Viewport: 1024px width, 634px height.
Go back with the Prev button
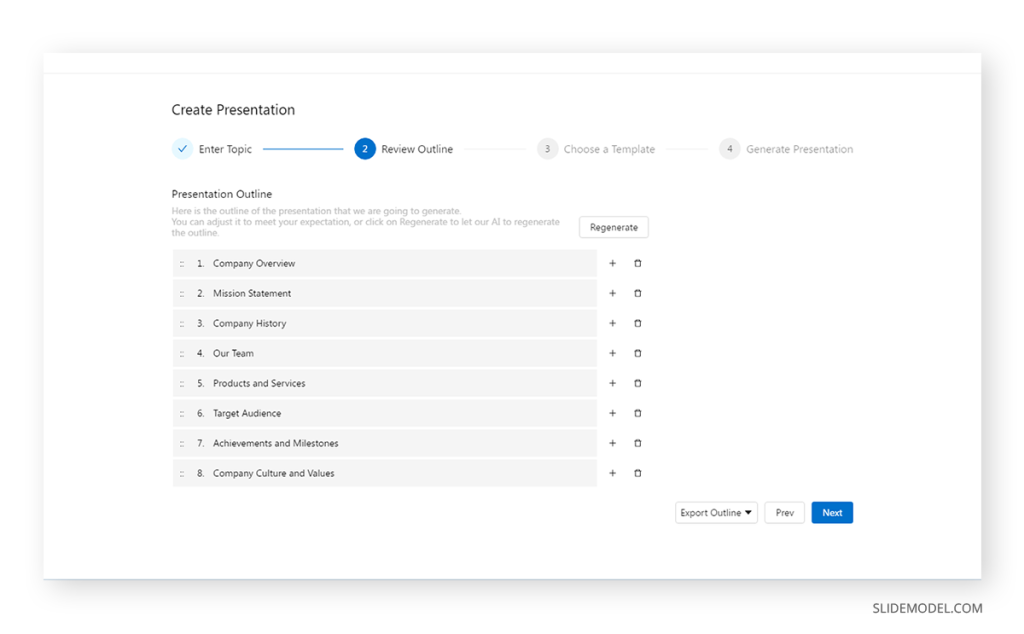pos(784,512)
